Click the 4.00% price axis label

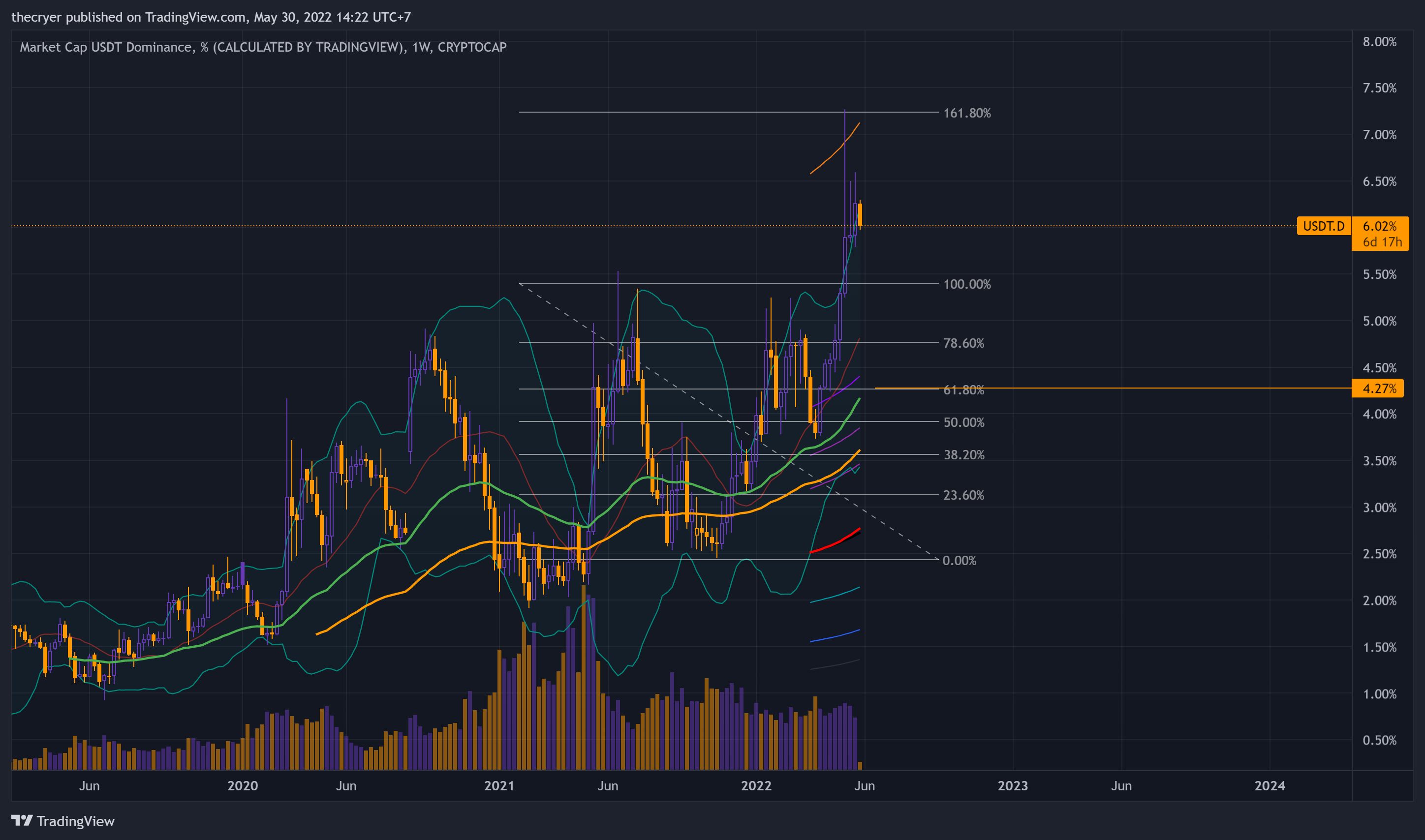pos(1379,414)
